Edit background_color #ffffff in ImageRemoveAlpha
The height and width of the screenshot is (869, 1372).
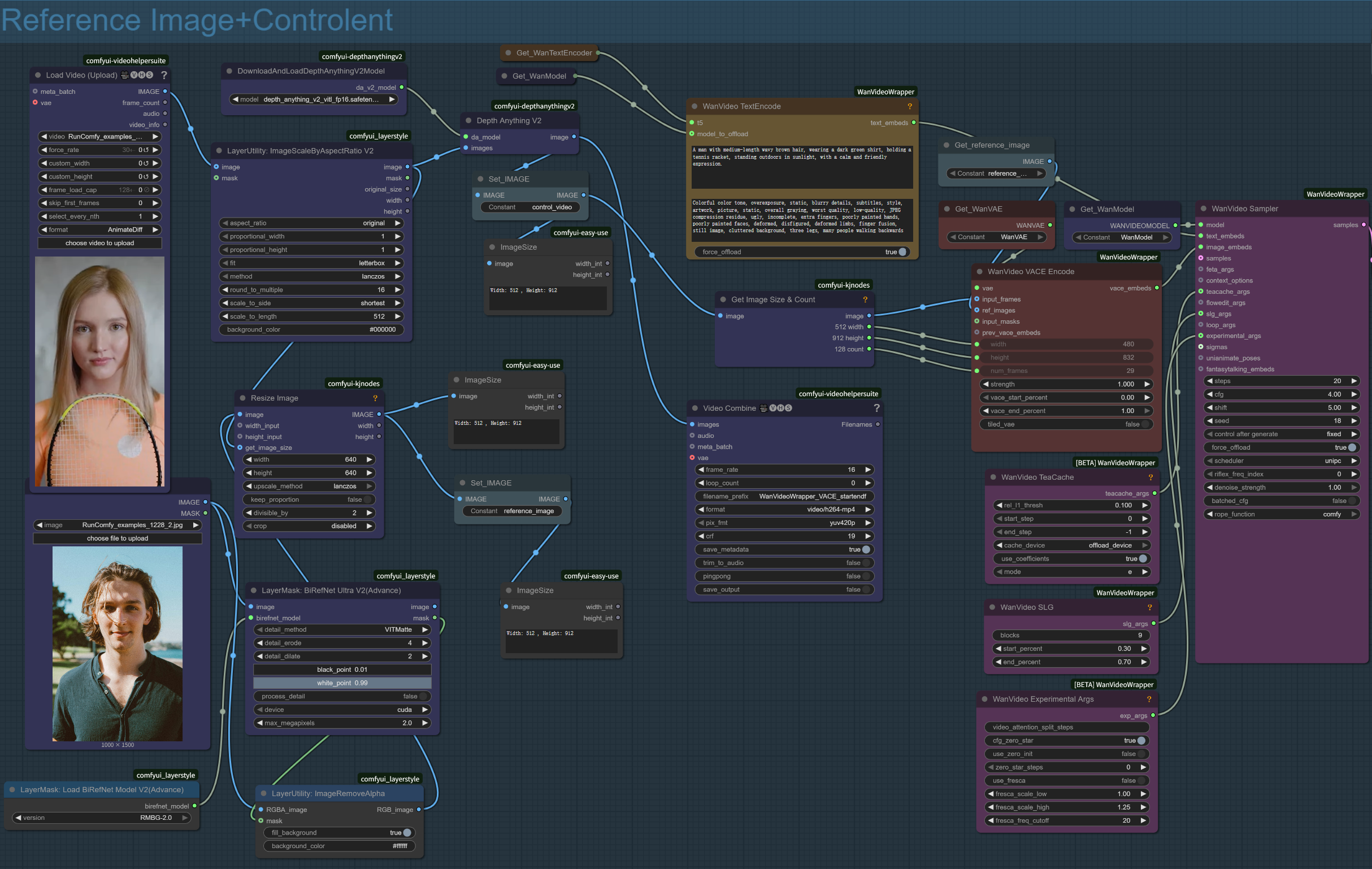340,846
